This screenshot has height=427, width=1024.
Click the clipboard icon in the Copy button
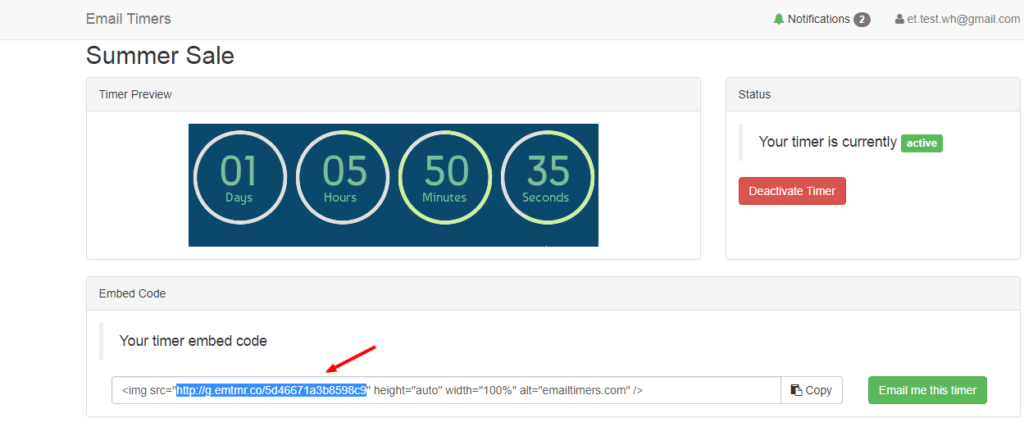[796, 390]
